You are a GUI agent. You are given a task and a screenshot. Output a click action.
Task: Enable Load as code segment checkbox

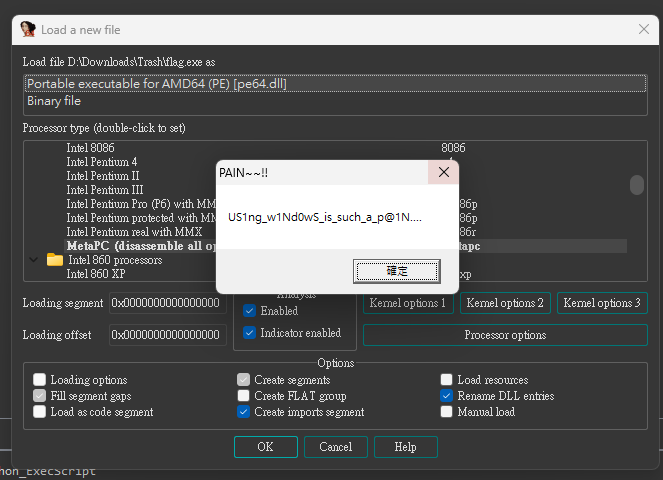39,411
